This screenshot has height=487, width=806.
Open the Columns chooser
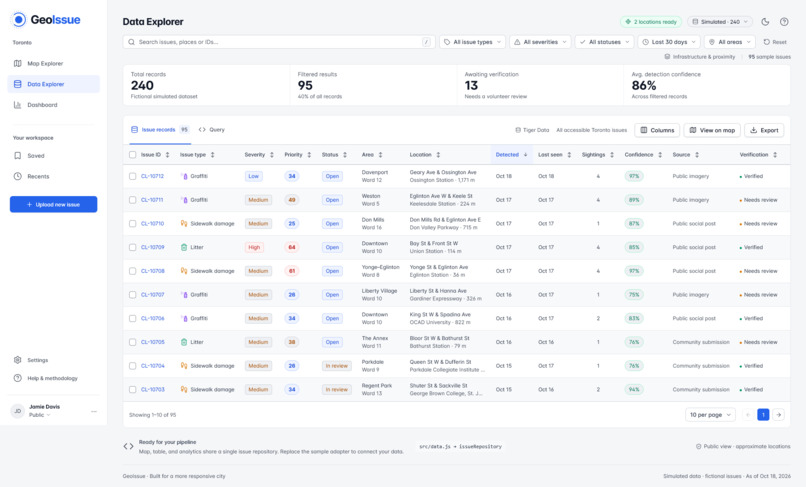click(x=657, y=130)
